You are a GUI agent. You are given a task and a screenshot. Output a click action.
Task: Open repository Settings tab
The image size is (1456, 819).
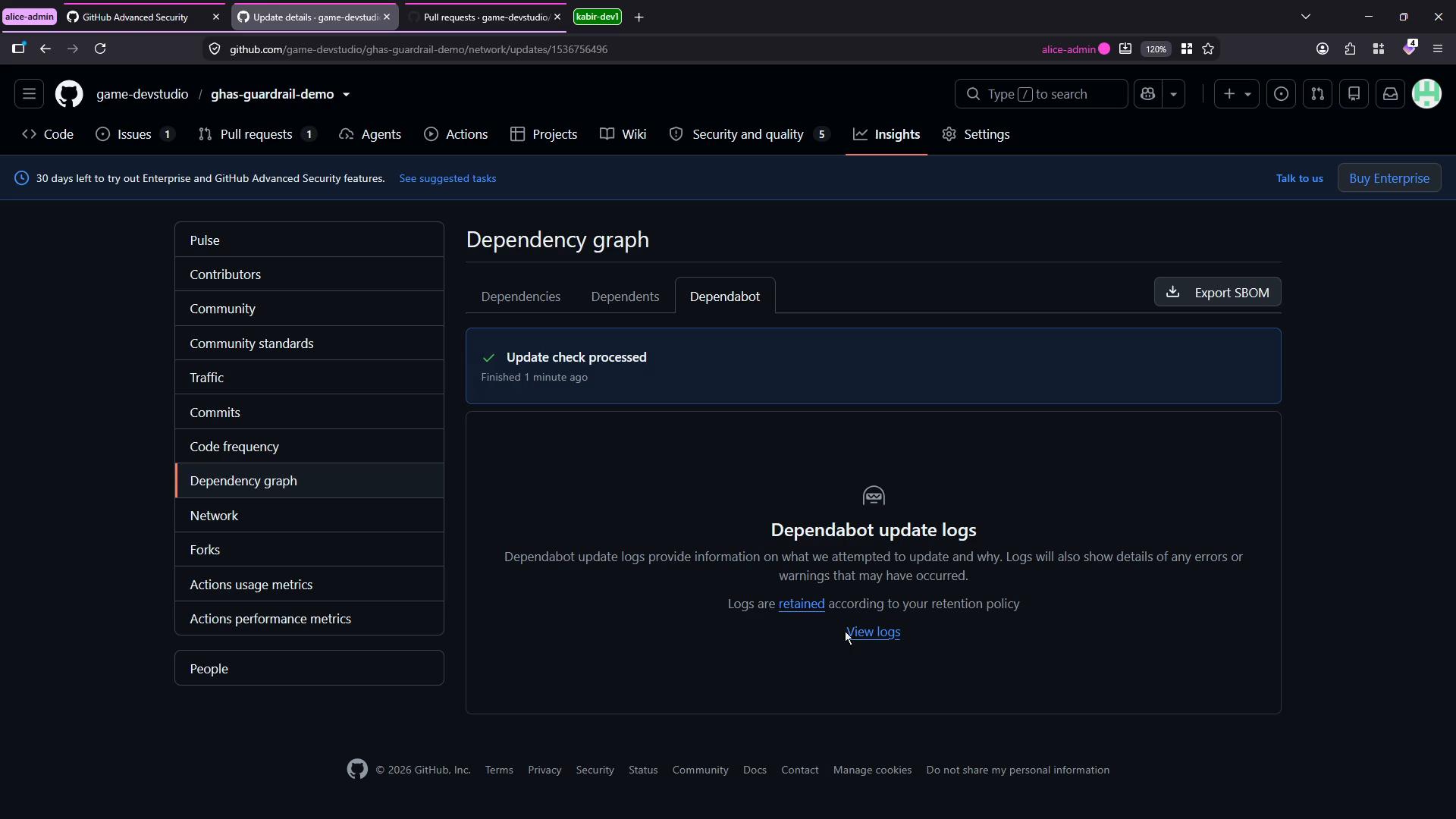[x=976, y=134]
